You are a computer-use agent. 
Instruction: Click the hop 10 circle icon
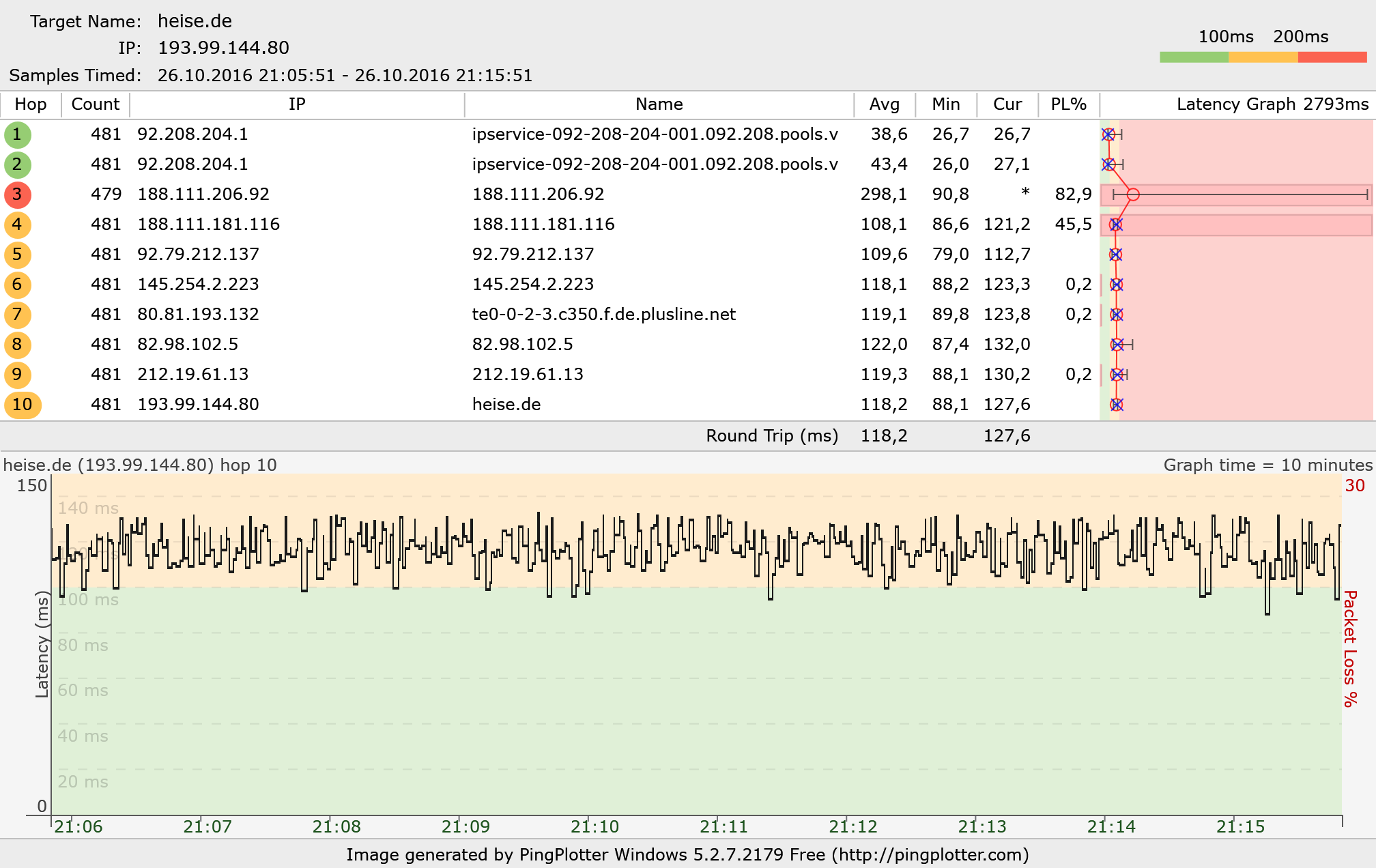click(x=23, y=405)
